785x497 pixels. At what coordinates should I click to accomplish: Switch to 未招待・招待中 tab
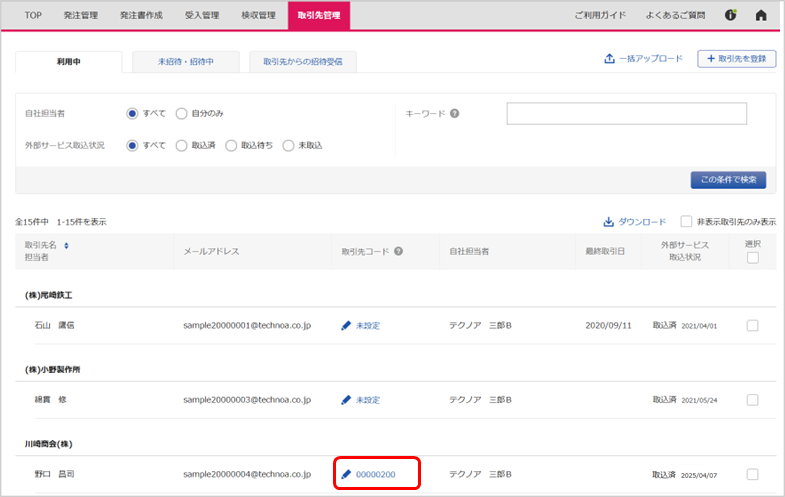click(185, 61)
